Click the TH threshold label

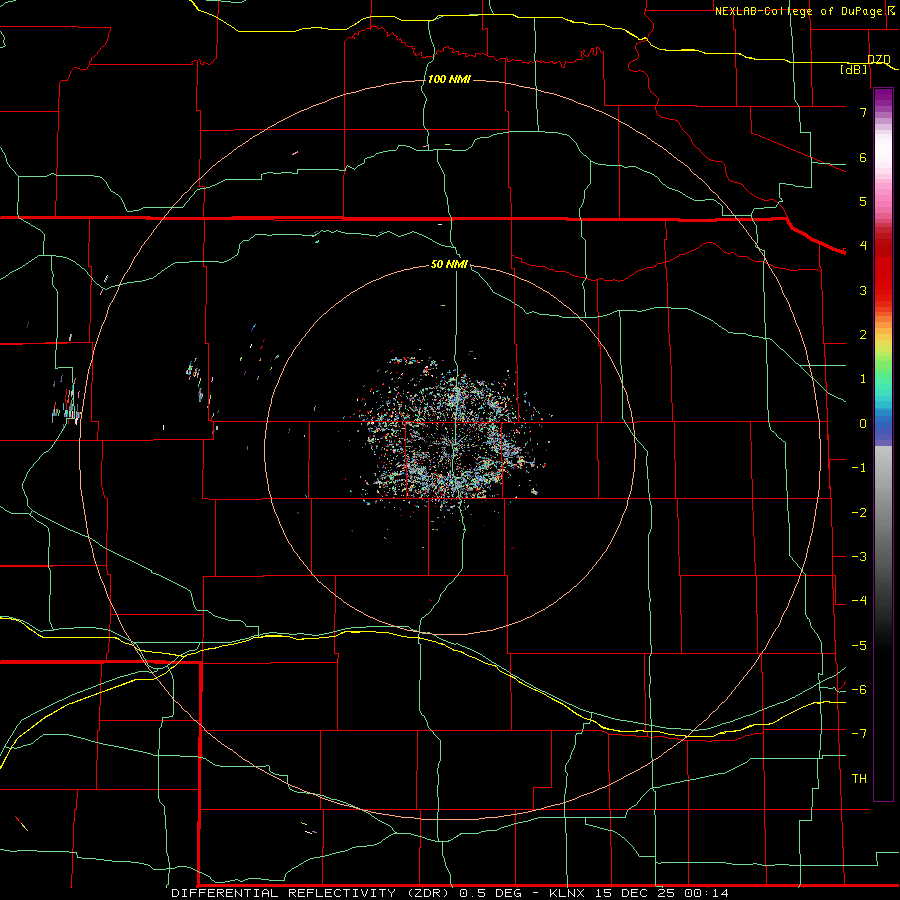[859, 779]
